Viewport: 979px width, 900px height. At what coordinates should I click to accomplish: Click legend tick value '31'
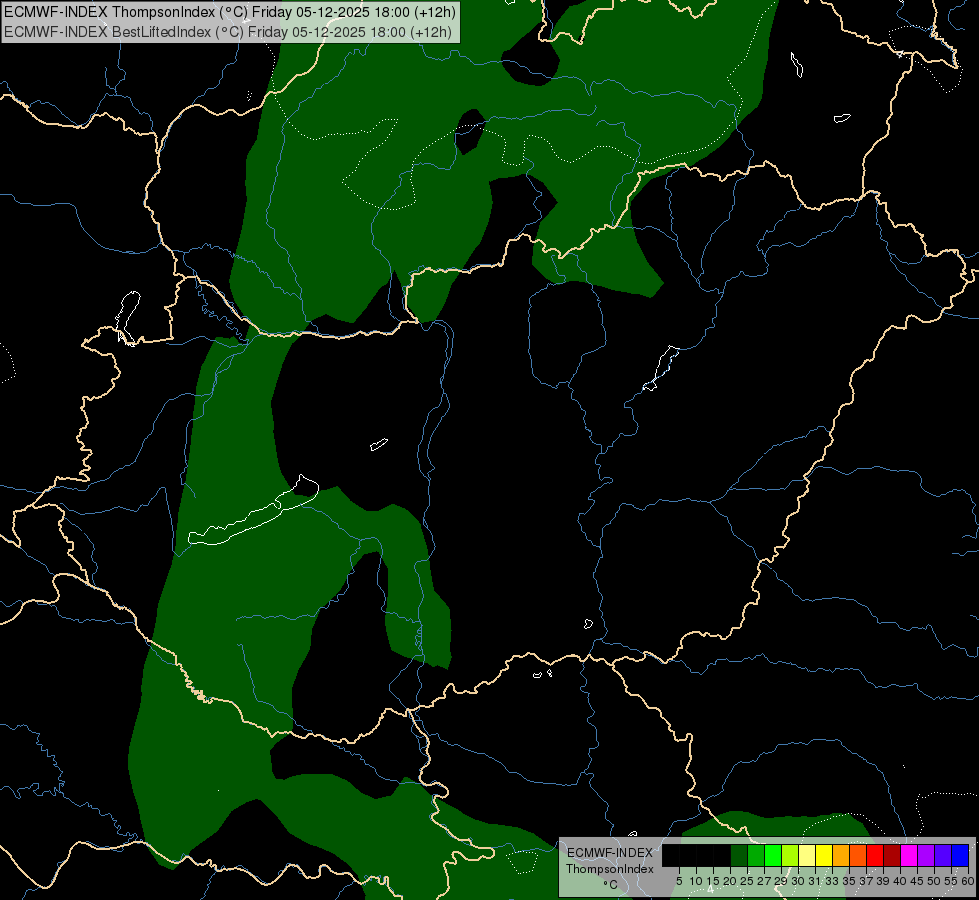pyautogui.click(x=815, y=881)
